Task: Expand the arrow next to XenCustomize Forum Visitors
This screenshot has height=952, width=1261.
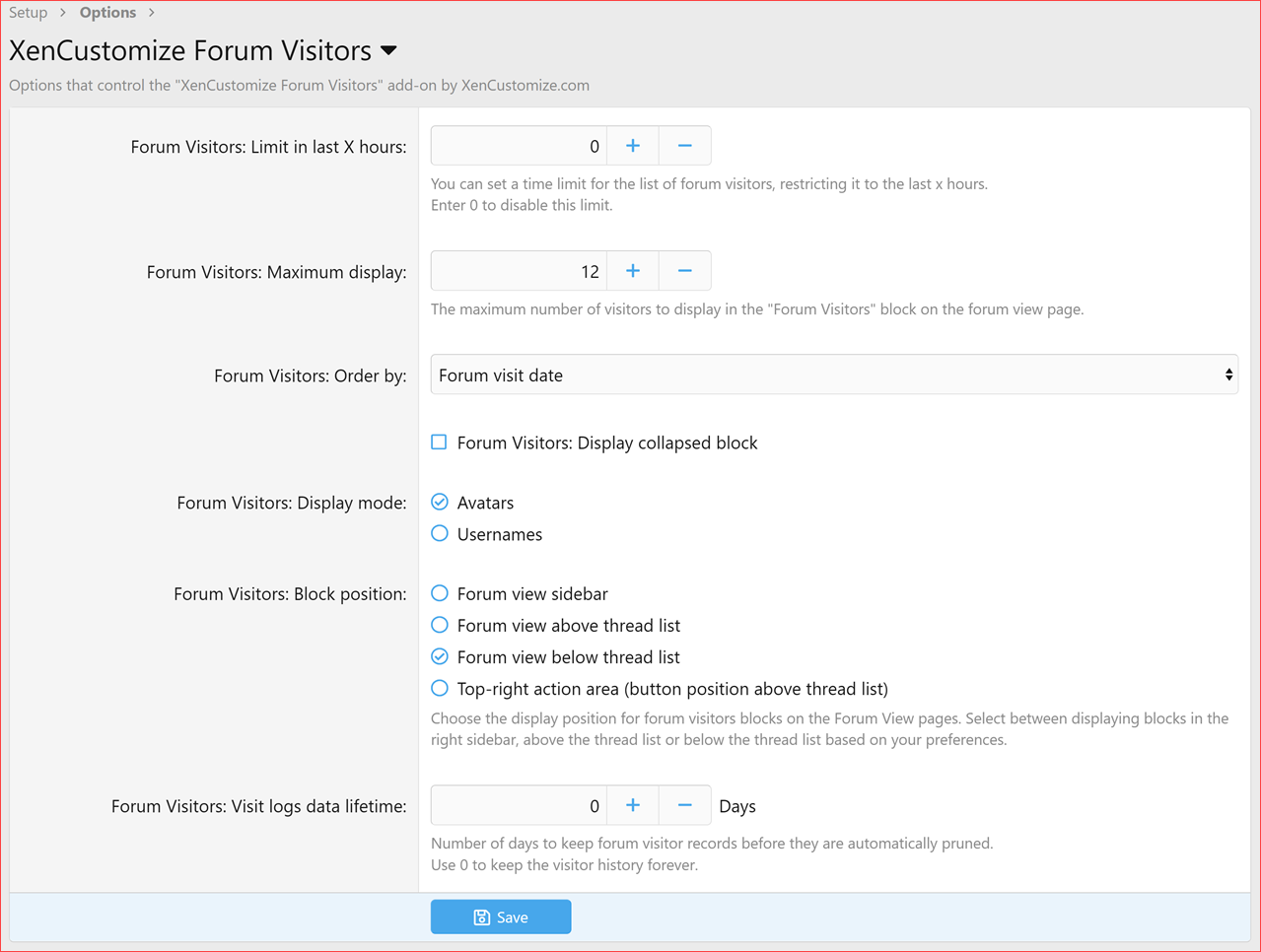Action: coord(386,49)
